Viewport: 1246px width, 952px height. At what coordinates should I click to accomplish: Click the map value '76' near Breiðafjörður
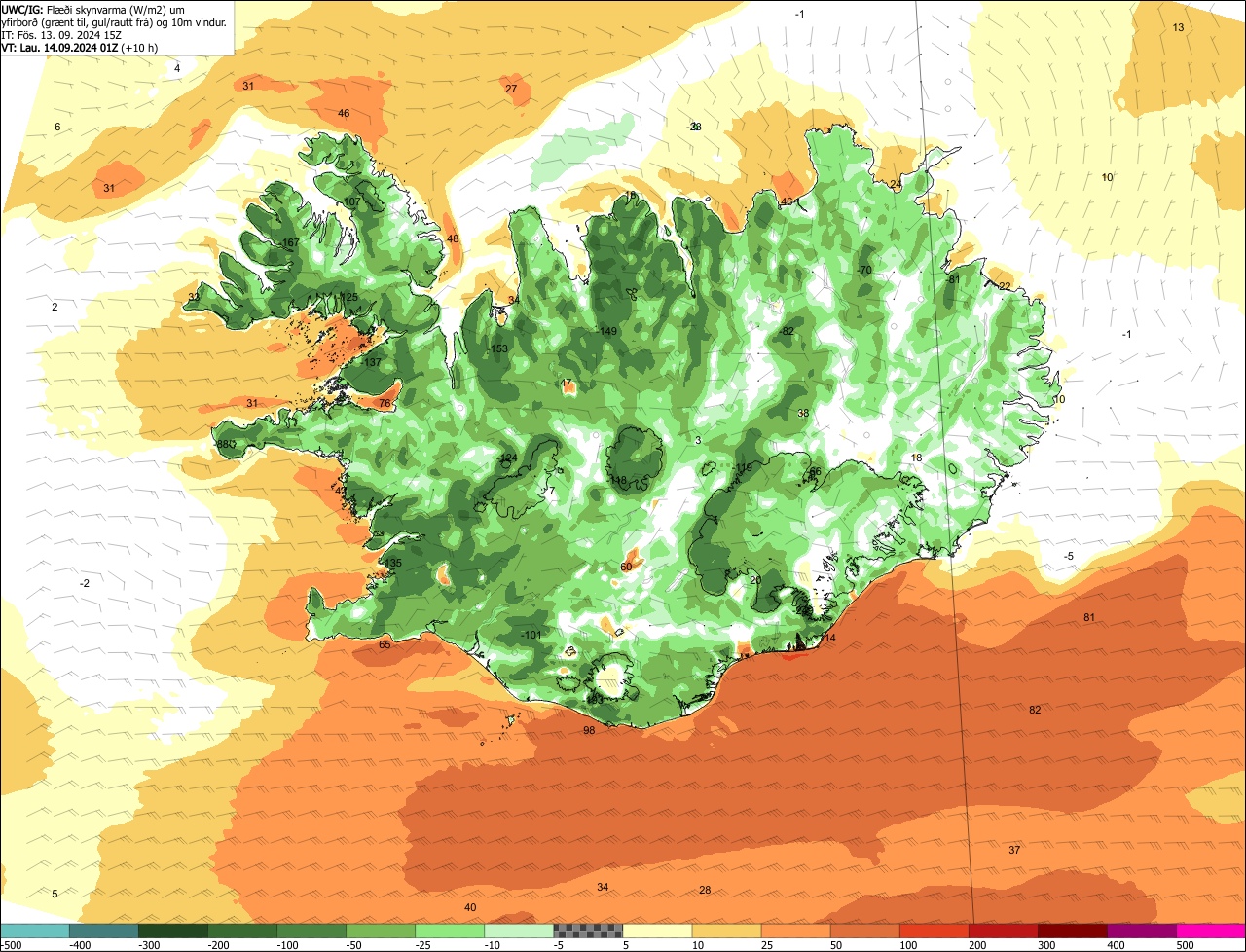pos(385,403)
